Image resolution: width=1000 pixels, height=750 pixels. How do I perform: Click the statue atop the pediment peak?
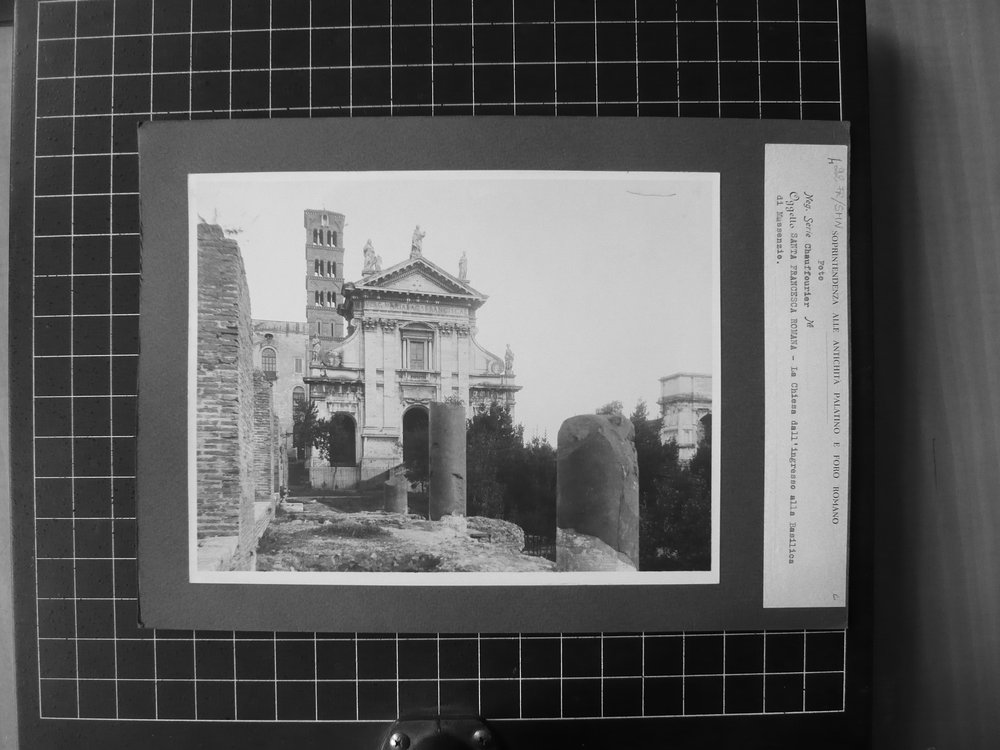point(417,242)
